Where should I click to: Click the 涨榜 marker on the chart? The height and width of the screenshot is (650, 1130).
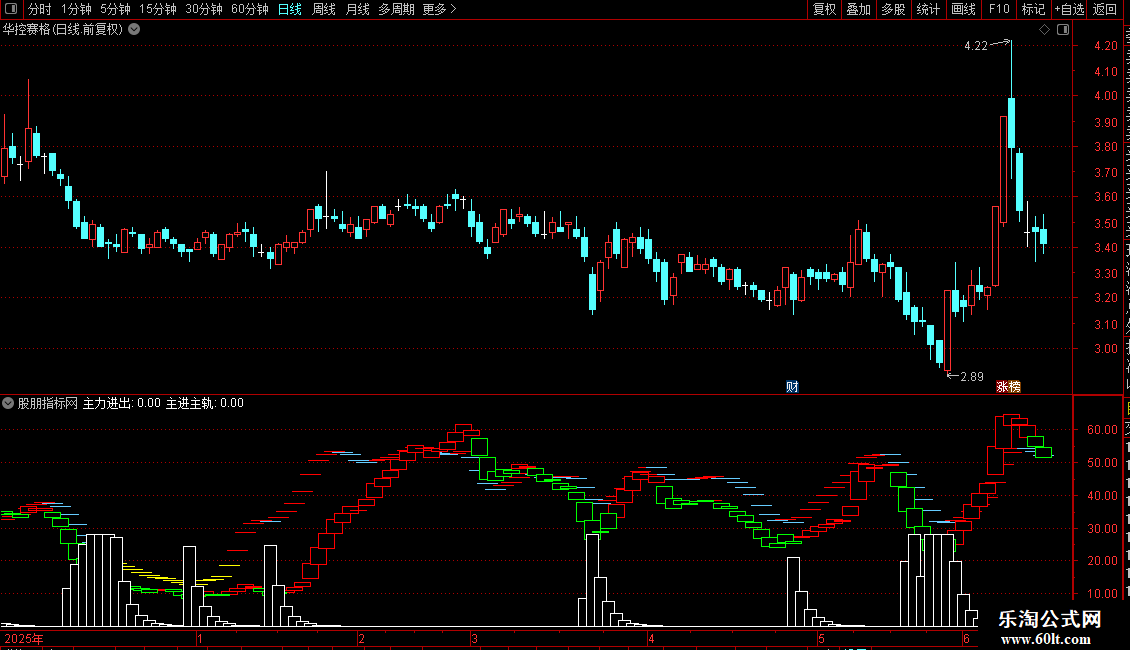[x=1008, y=387]
